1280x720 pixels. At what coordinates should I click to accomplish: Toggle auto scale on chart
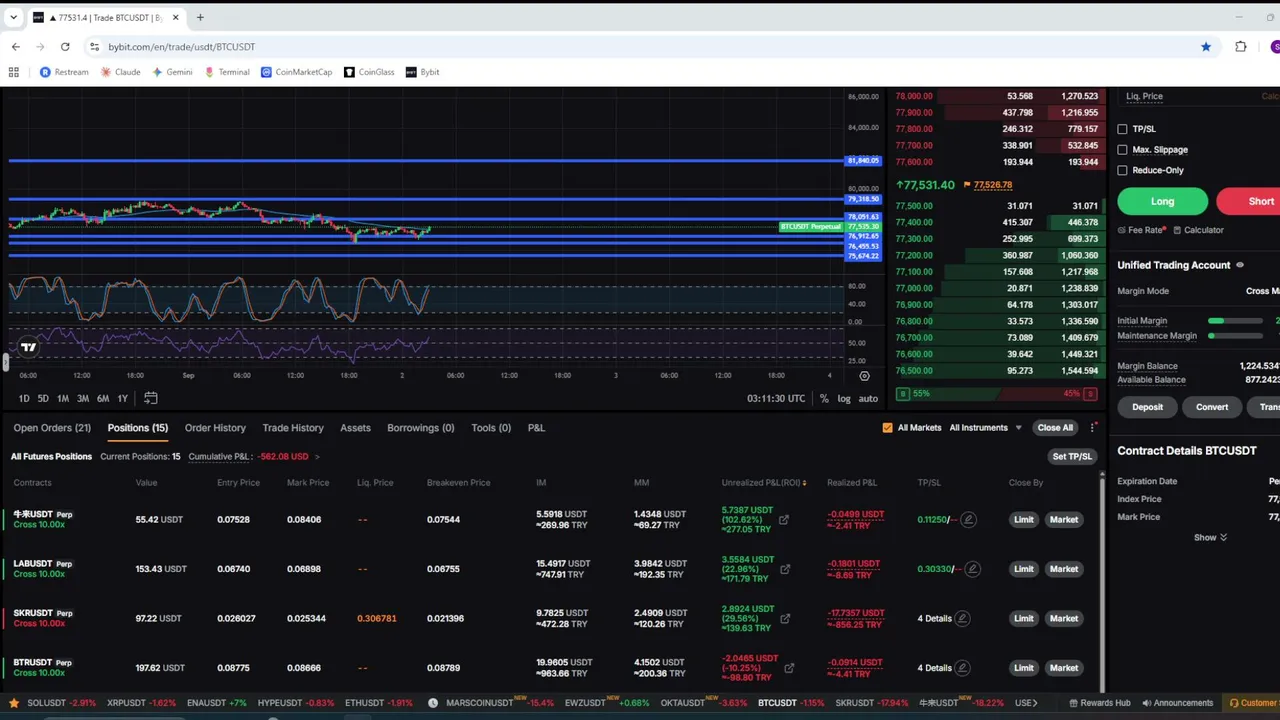pyautogui.click(x=868, y=398)
